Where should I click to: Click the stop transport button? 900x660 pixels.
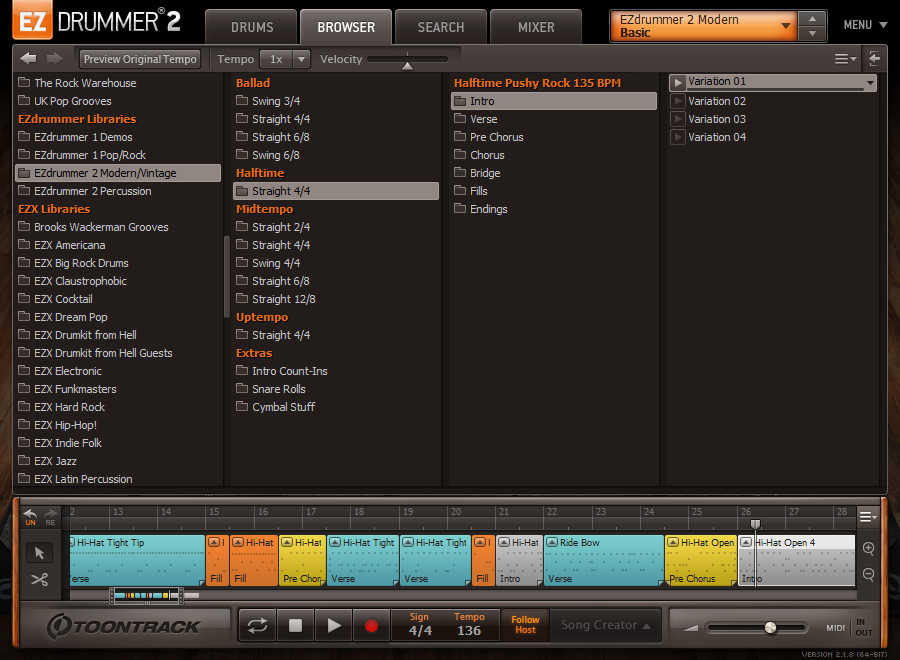pos(296,625)
